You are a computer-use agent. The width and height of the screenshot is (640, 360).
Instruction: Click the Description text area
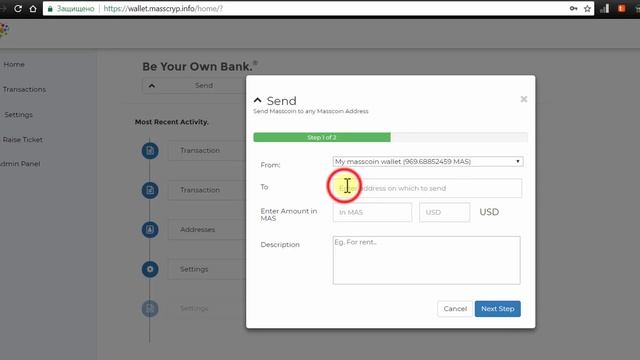427,260
